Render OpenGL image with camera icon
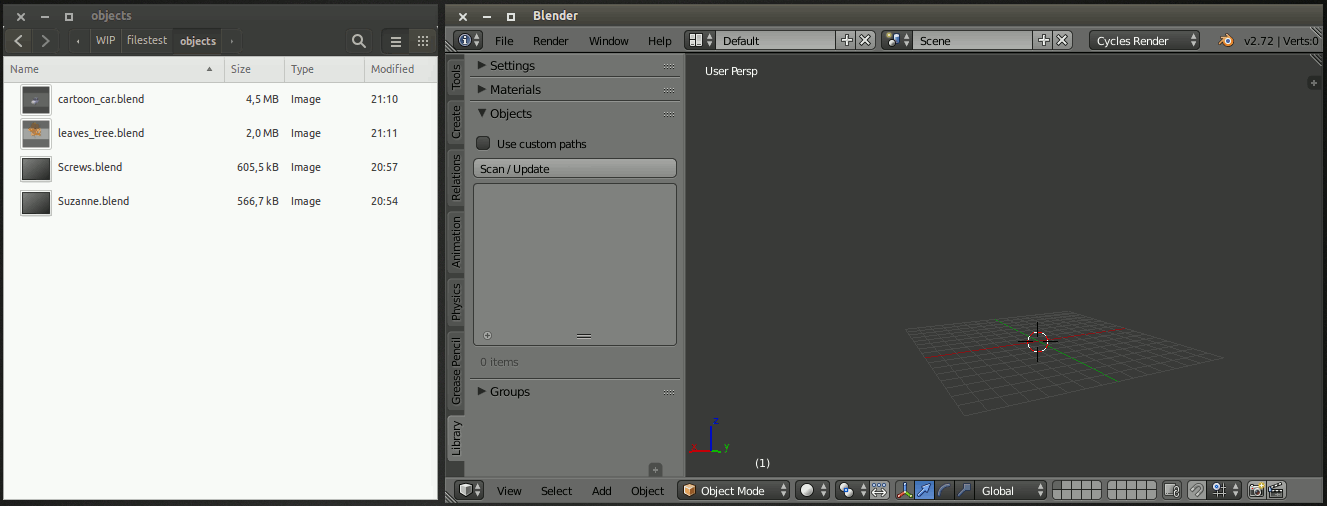Viewport: 1327px width, 506px height. [x=1256, y=490]
